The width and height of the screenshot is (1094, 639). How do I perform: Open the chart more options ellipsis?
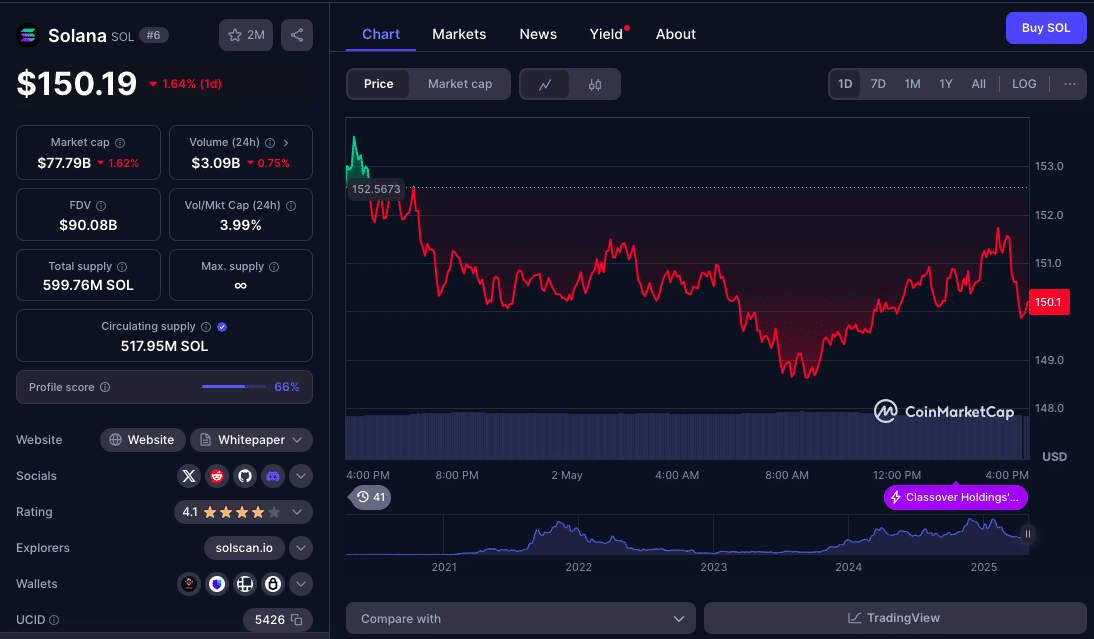(x=1070, y=84)
